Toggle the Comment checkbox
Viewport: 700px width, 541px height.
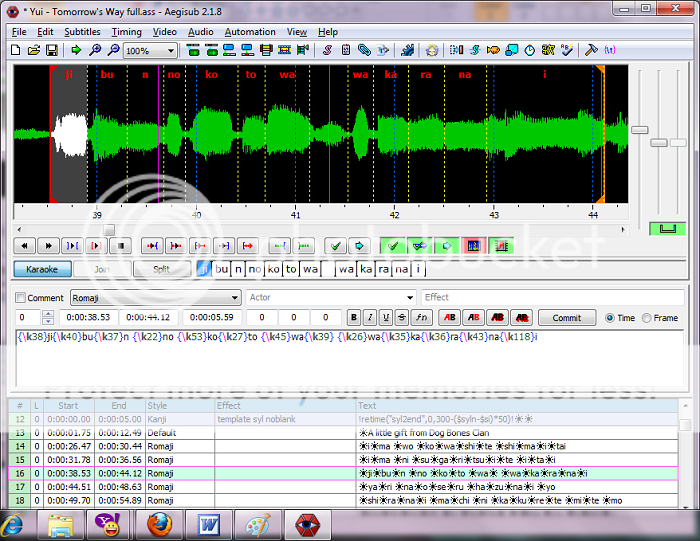coord(21,298)
